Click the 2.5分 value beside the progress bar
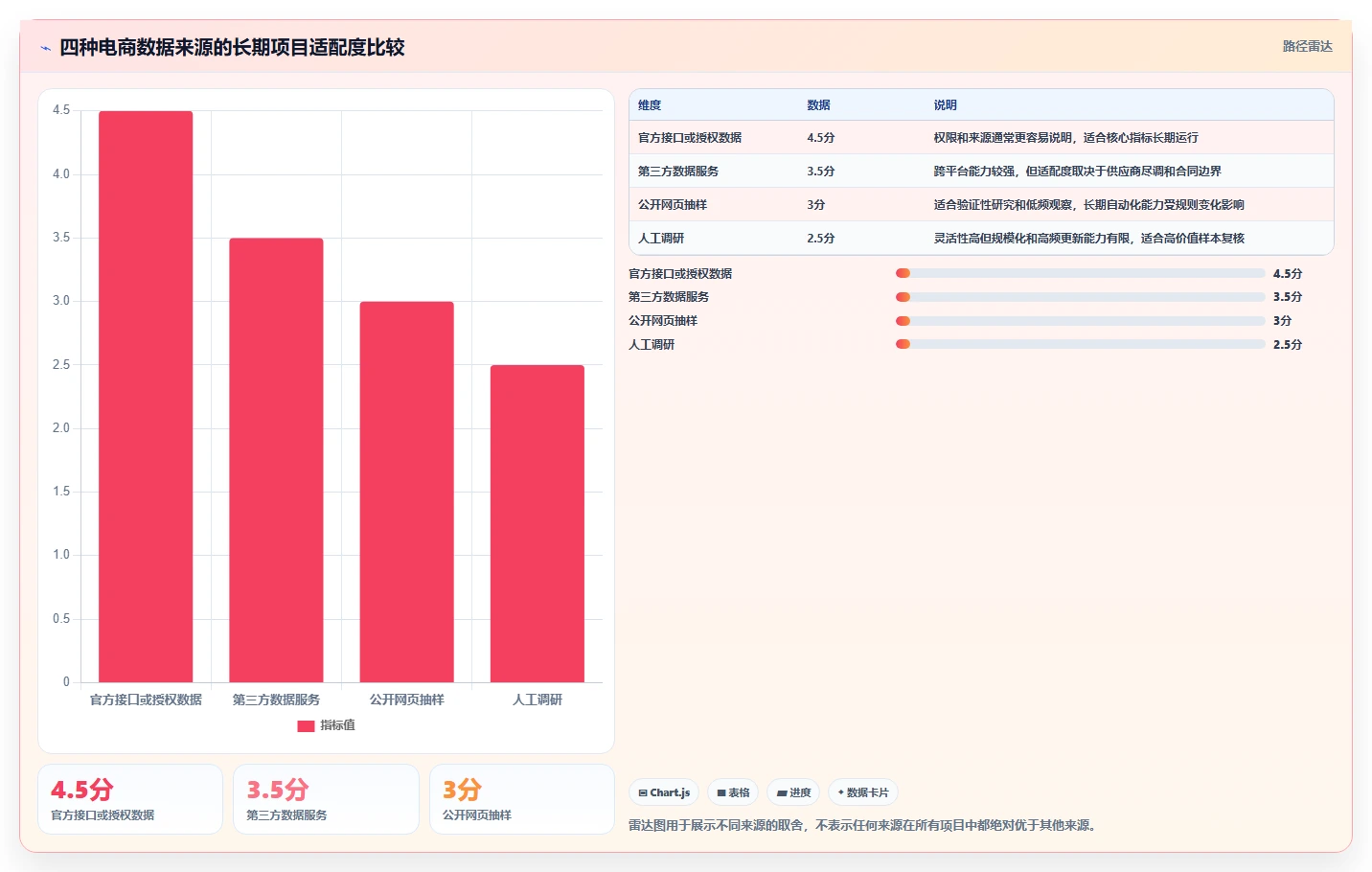Image resolution: width=1372 pixels, height=872 pixels. [1288, 345]
